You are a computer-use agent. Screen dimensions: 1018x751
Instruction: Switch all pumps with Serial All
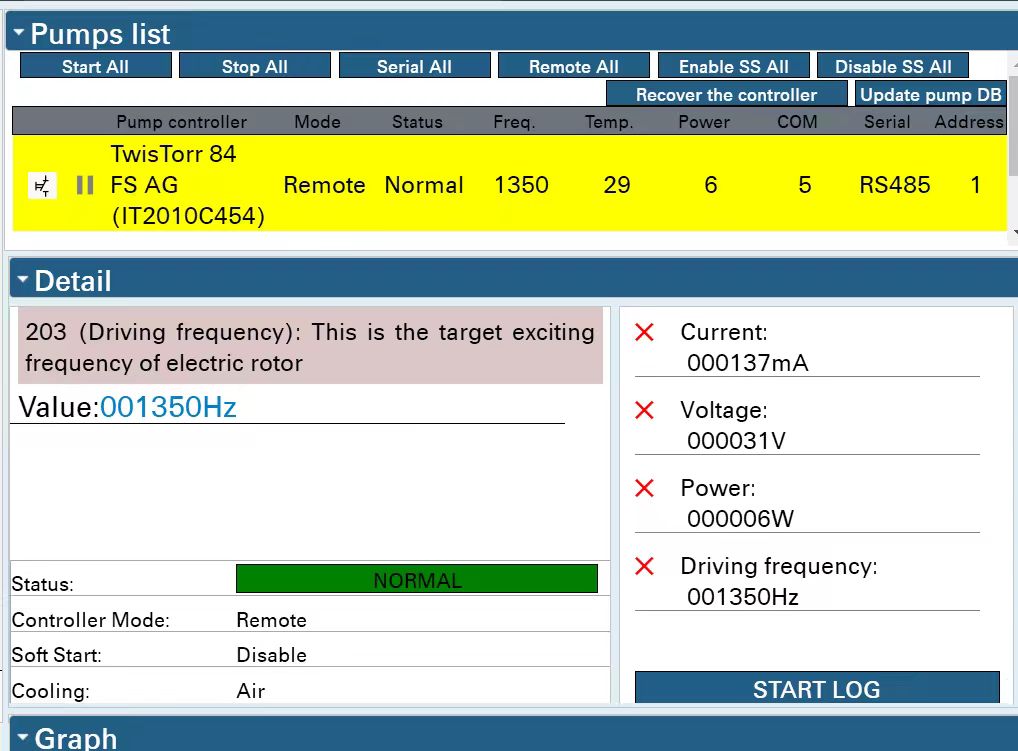click(414, 67)
